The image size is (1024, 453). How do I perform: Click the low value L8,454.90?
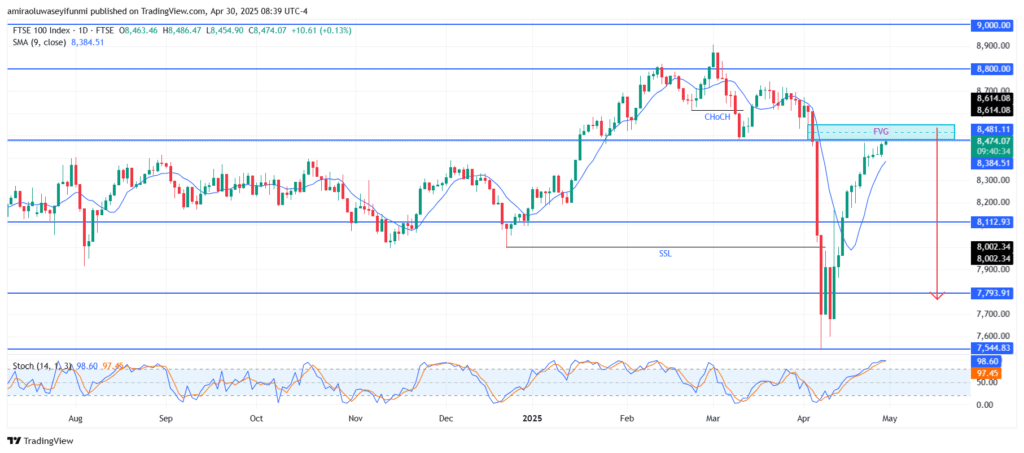223,30
